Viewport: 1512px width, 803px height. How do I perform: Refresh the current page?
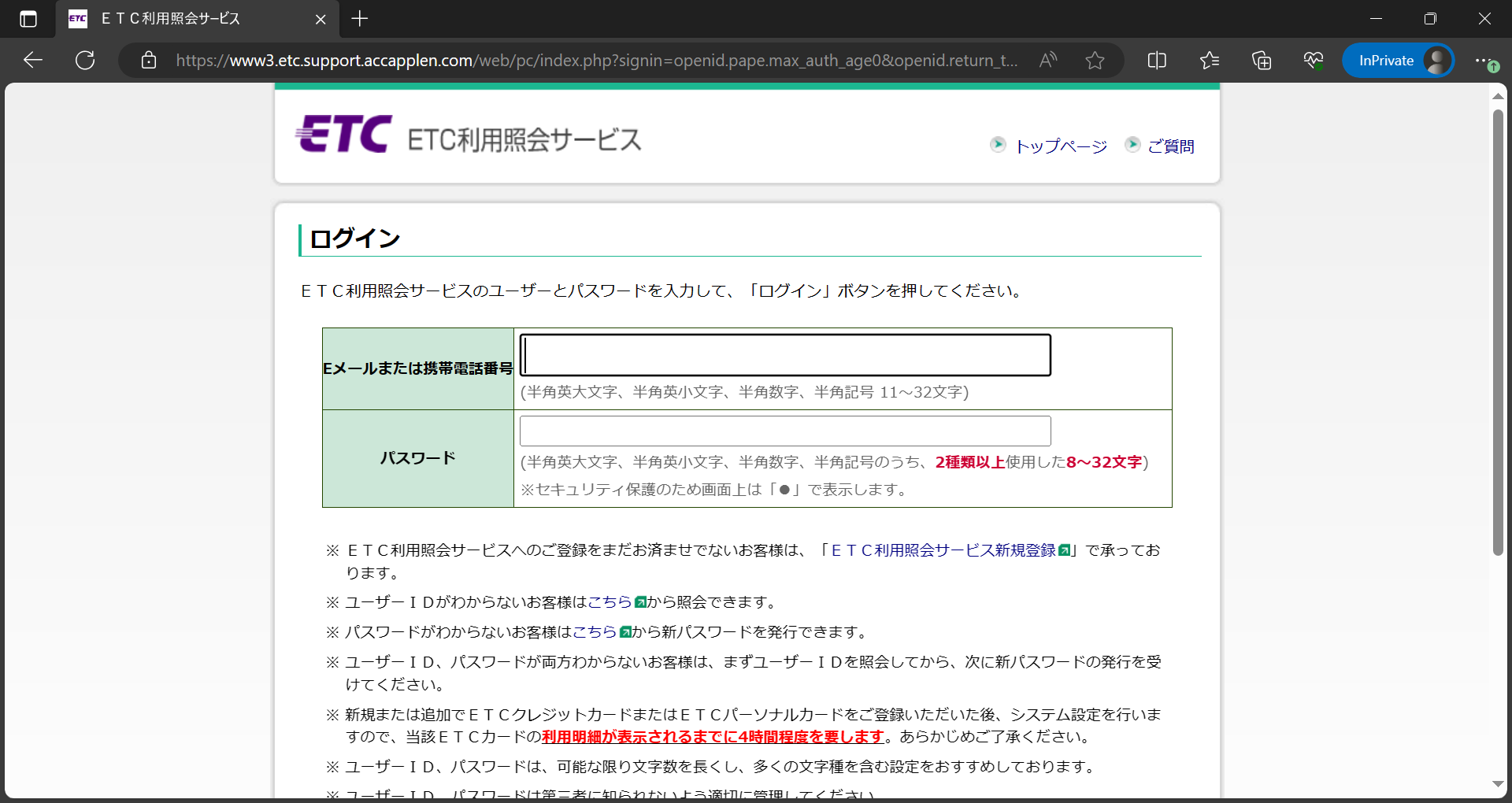pyautogui.click(x=85, y=60)
